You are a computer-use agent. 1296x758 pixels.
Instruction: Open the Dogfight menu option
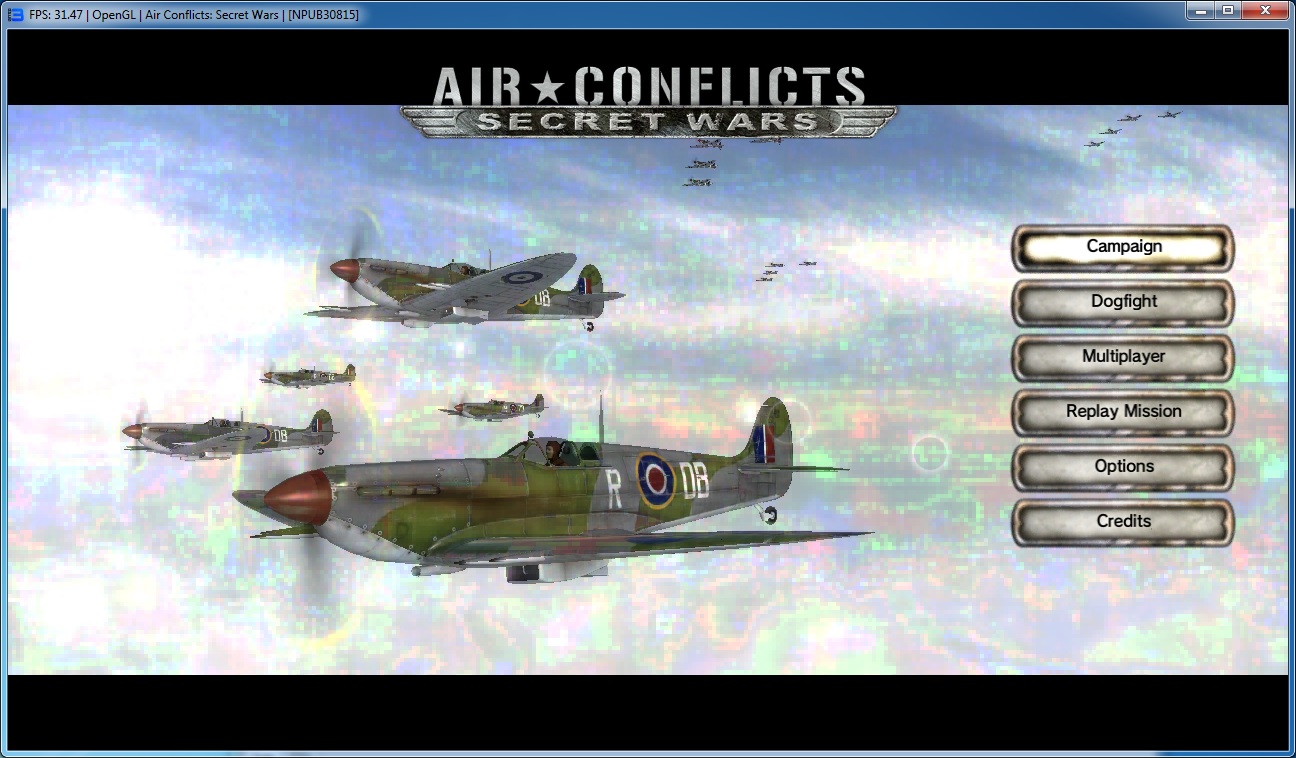point(1123,302)
